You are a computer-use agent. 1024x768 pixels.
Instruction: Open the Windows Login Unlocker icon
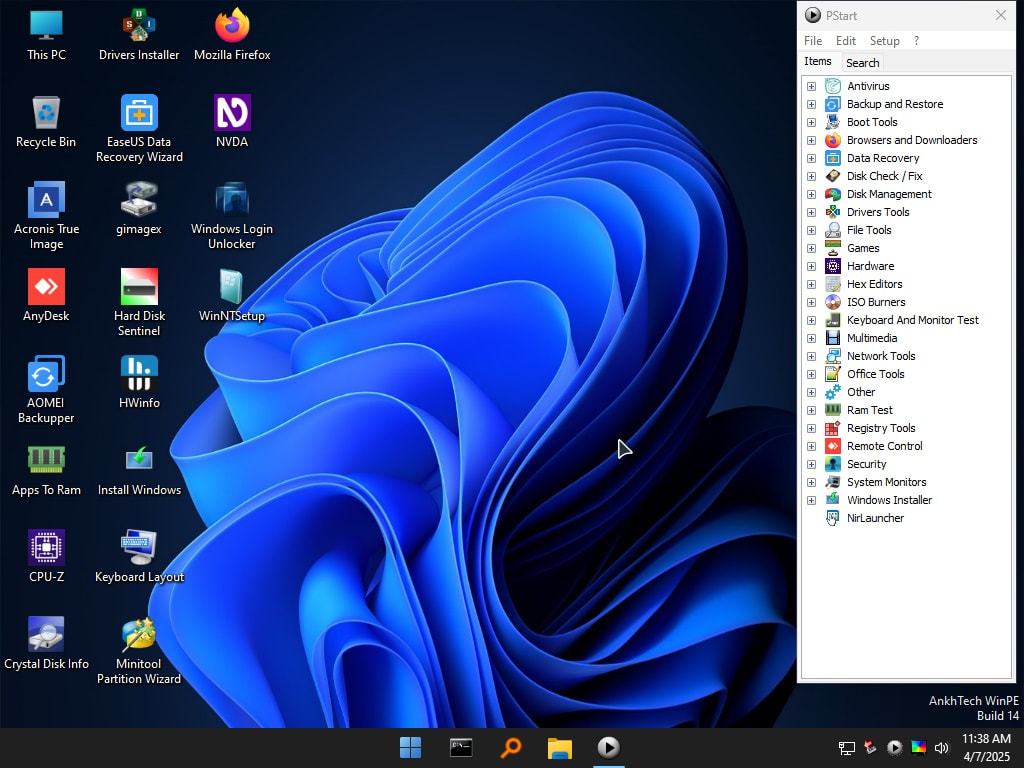[232, 201]
